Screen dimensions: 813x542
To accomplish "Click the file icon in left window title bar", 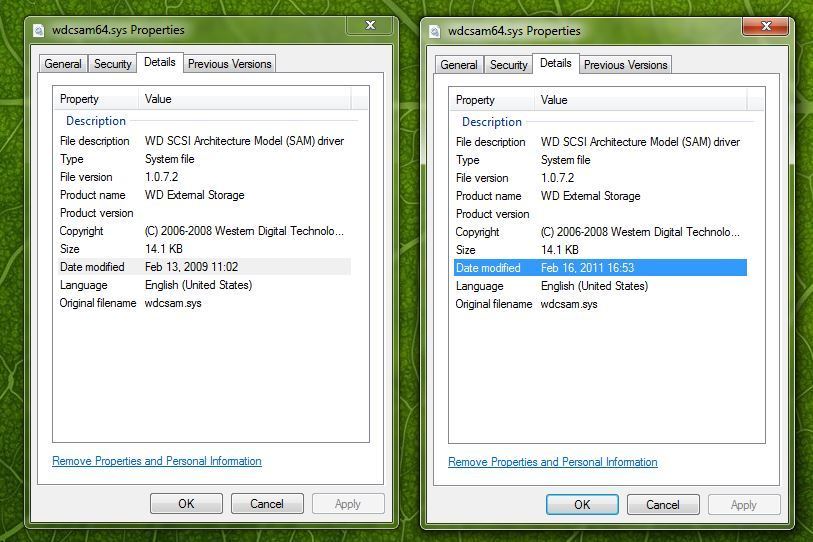I will click(39, 31).
